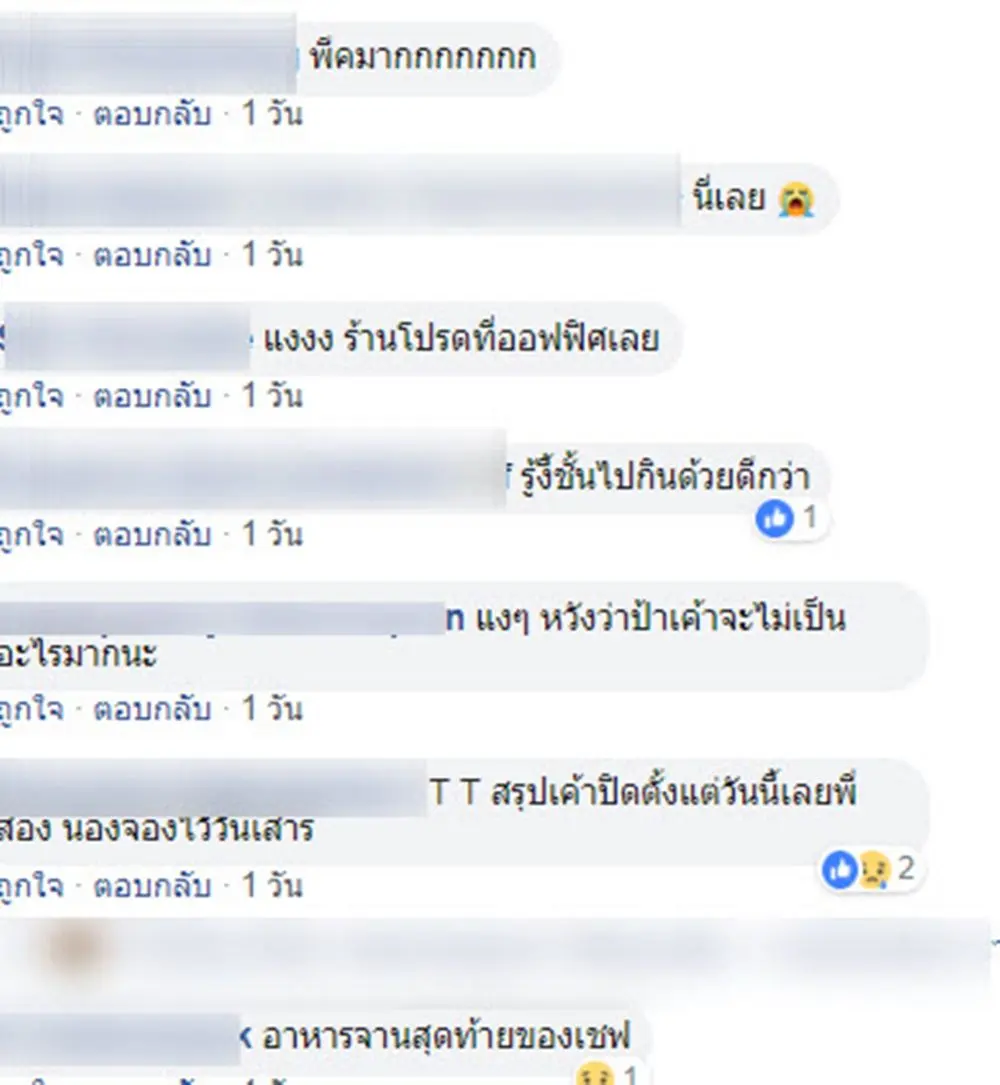Image resolution: width=1000 pixels, height=1085 pixels.
Task: Open blurred commenter name before 'แงงง ร้านโปรด'
Action: tap(127, 339)
